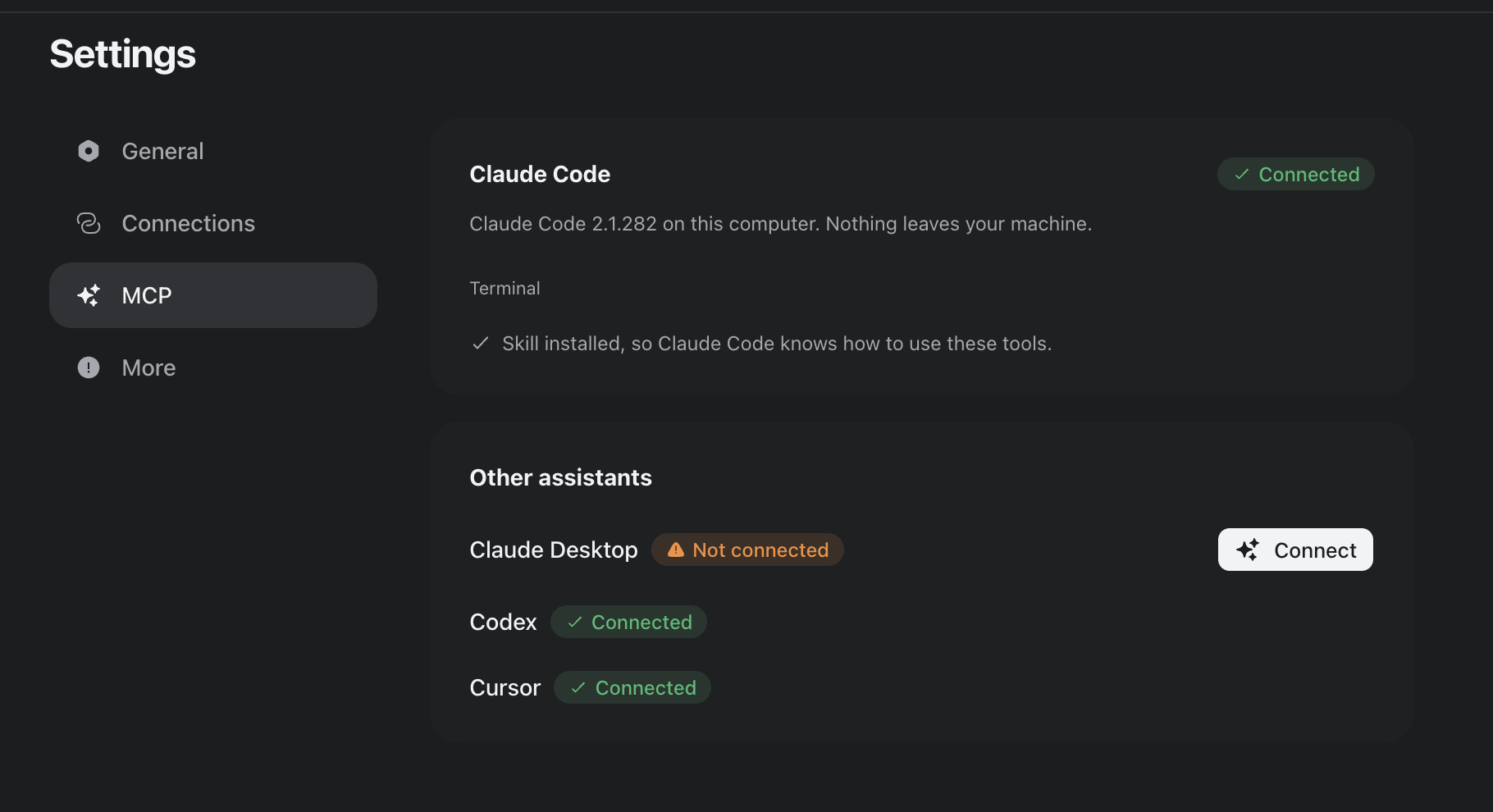1493x812 pixels.
Task: Click the checkmark in Codex Connected badge
Action: click(575, 622)
